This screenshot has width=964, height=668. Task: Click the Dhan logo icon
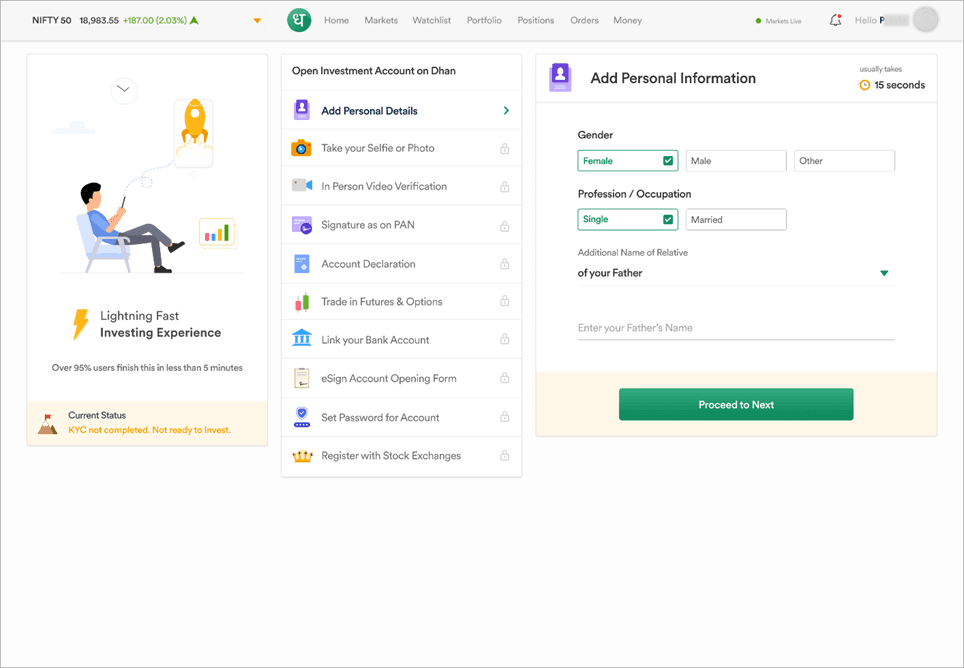click(299, 20)
